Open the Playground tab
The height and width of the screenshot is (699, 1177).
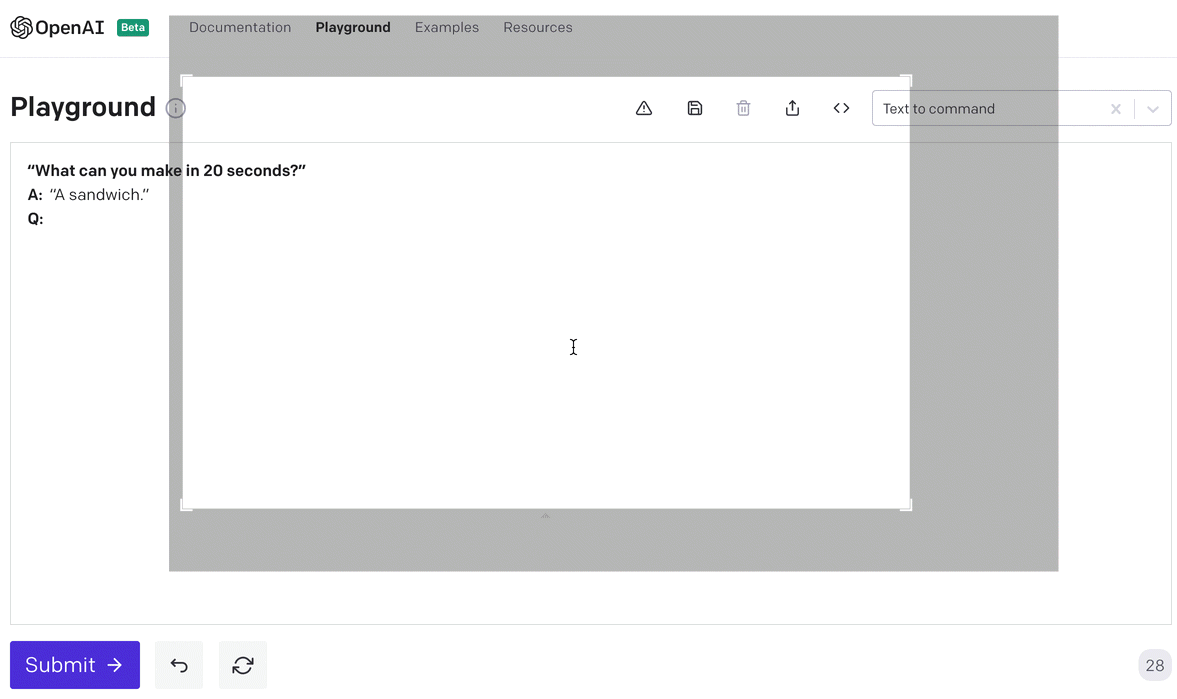coord(353,28)
